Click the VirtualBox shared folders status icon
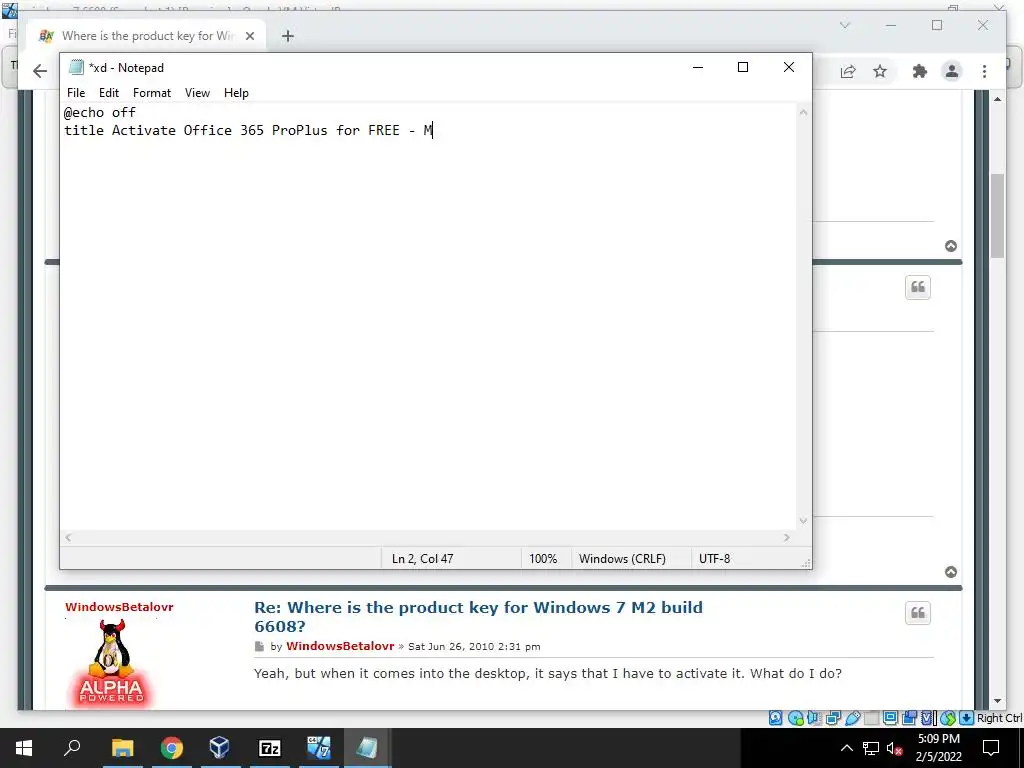 871,718
